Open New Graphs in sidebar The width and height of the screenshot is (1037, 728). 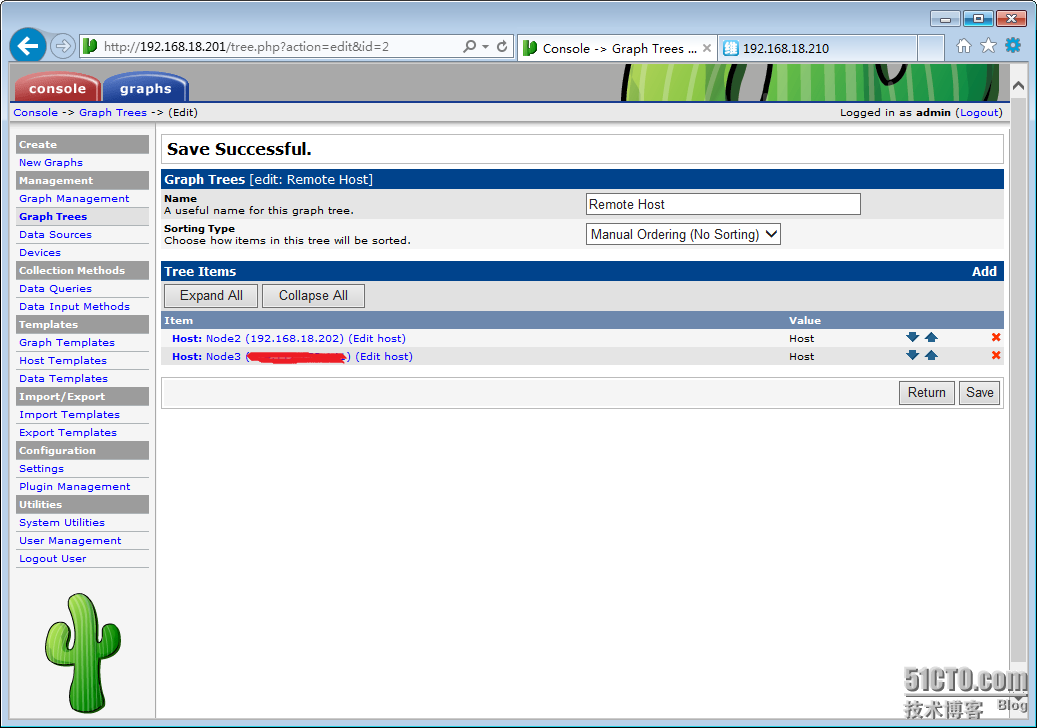[51, 163]
